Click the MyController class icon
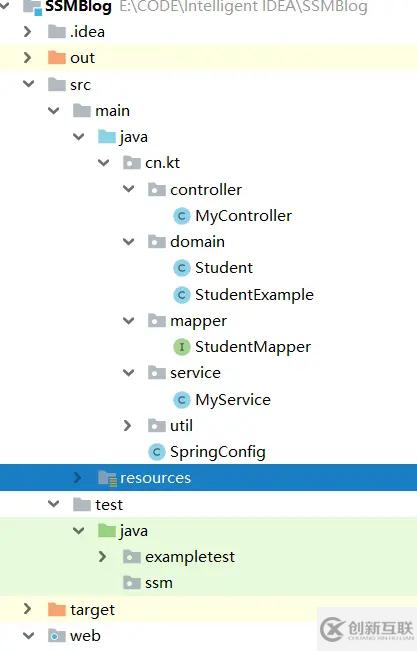The height and width of the screenshot is (651, 417). (x=182, y=216)
